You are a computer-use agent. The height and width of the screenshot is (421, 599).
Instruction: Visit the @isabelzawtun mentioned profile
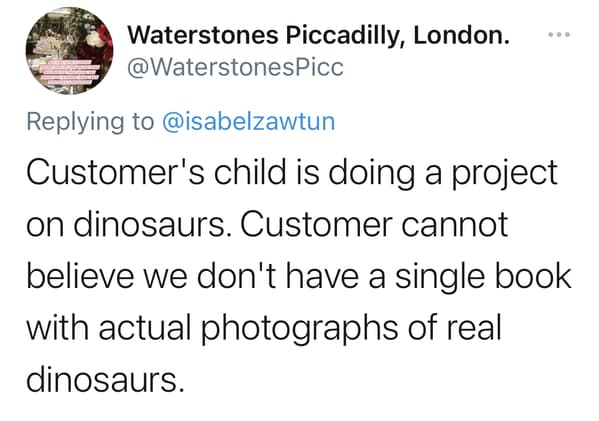coord(249,121)
